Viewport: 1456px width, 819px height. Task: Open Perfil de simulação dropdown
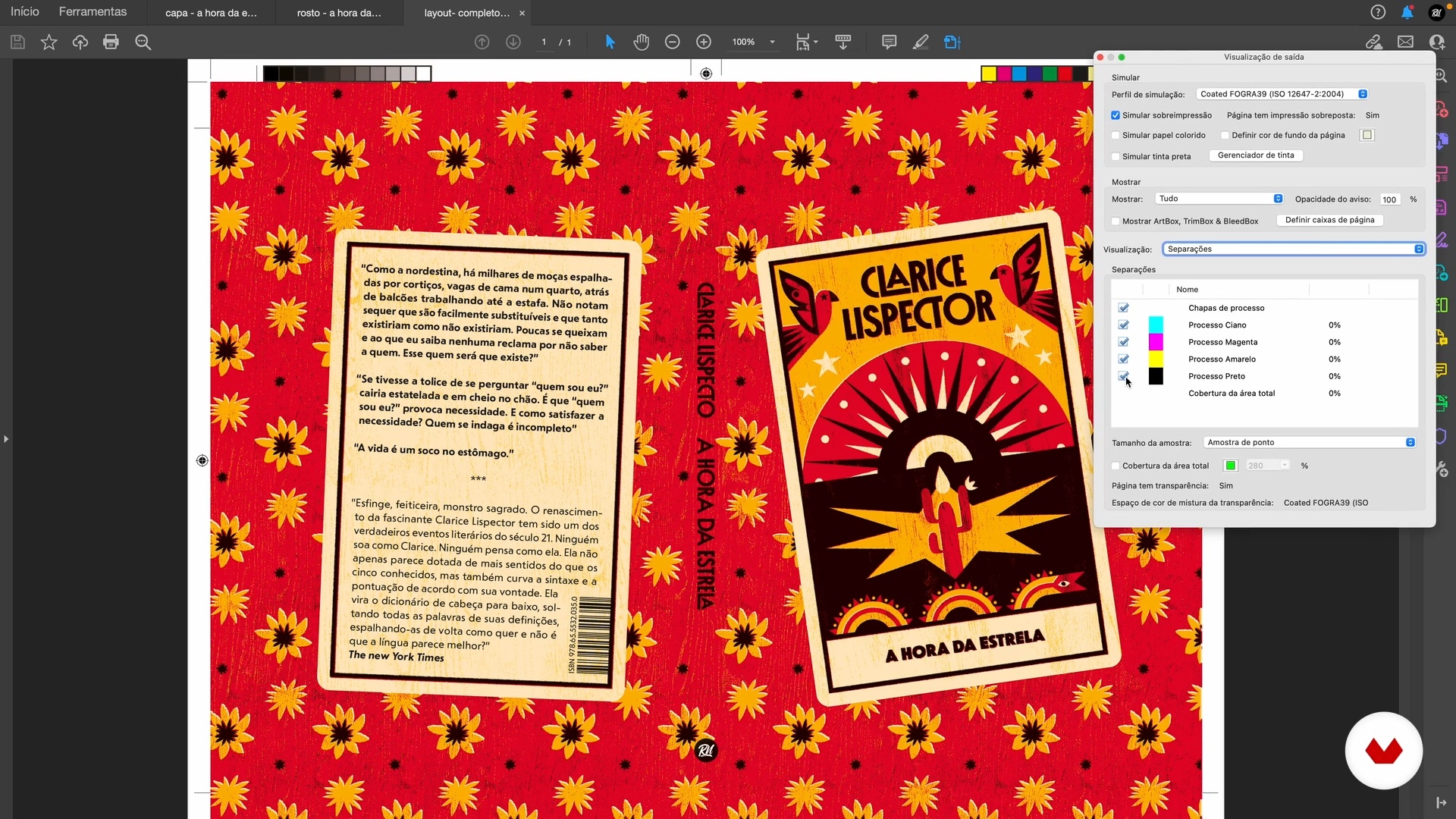point(1282,94)
